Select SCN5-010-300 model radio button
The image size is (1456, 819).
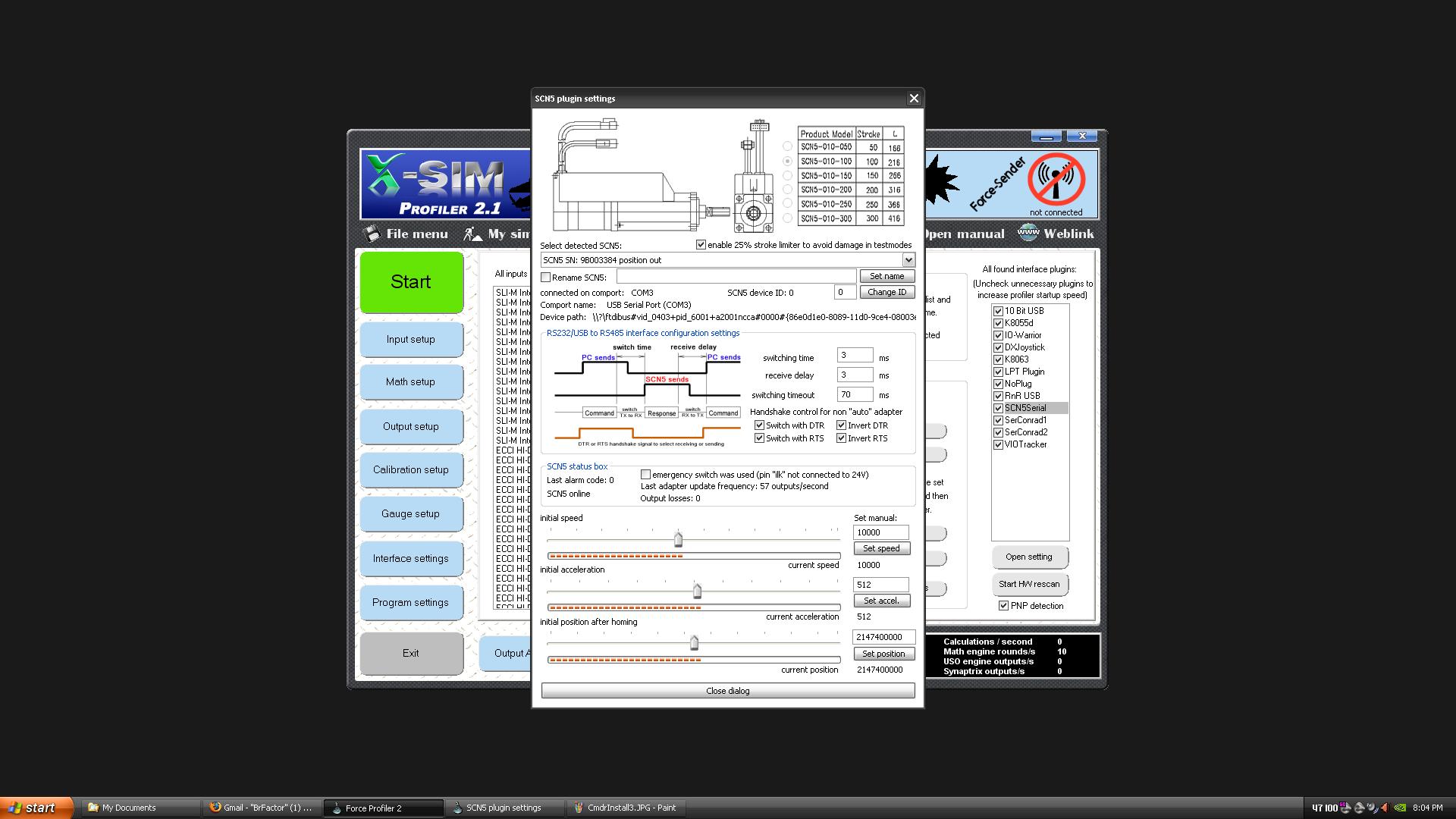pos(787,218)
